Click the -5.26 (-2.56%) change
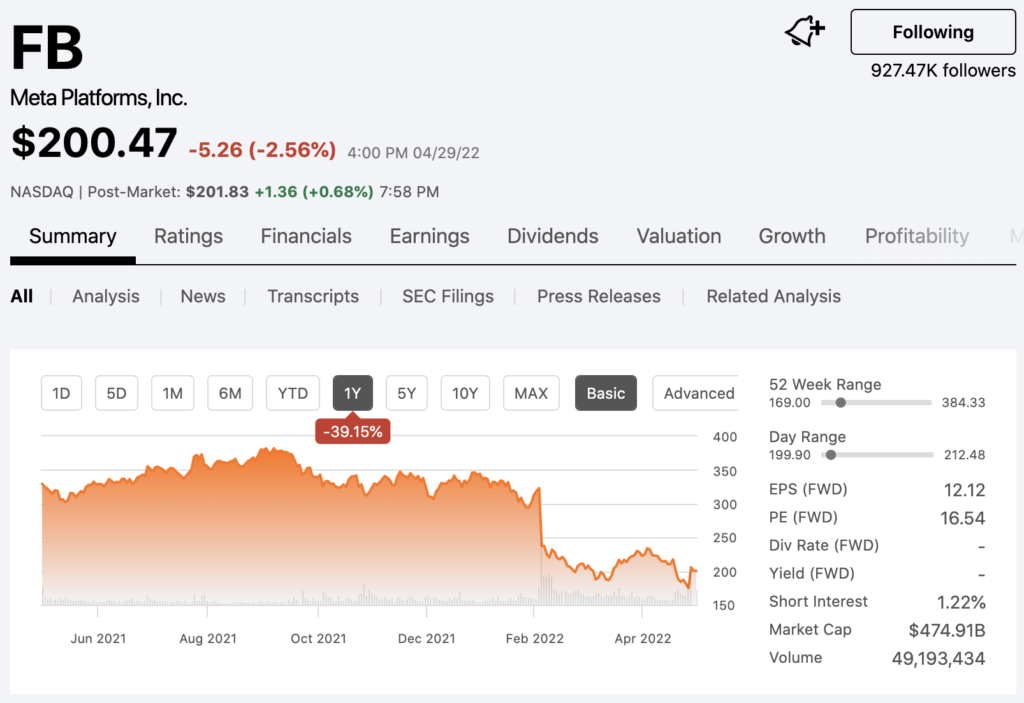This screenshot has height=703, width=1024. [263, 150]
